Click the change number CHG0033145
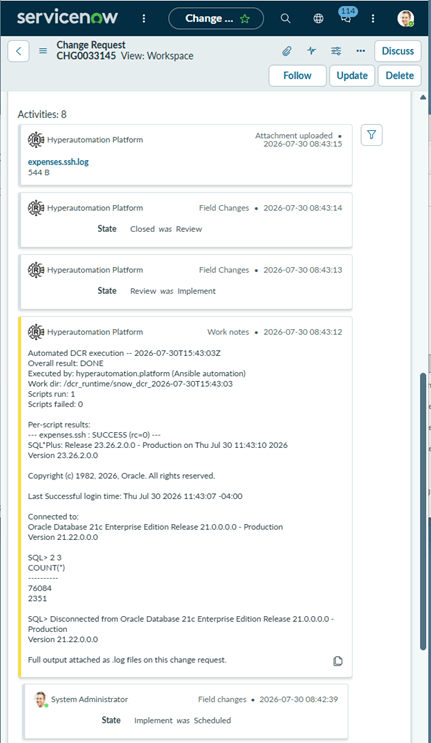431x743 pixels. (86, 56)
